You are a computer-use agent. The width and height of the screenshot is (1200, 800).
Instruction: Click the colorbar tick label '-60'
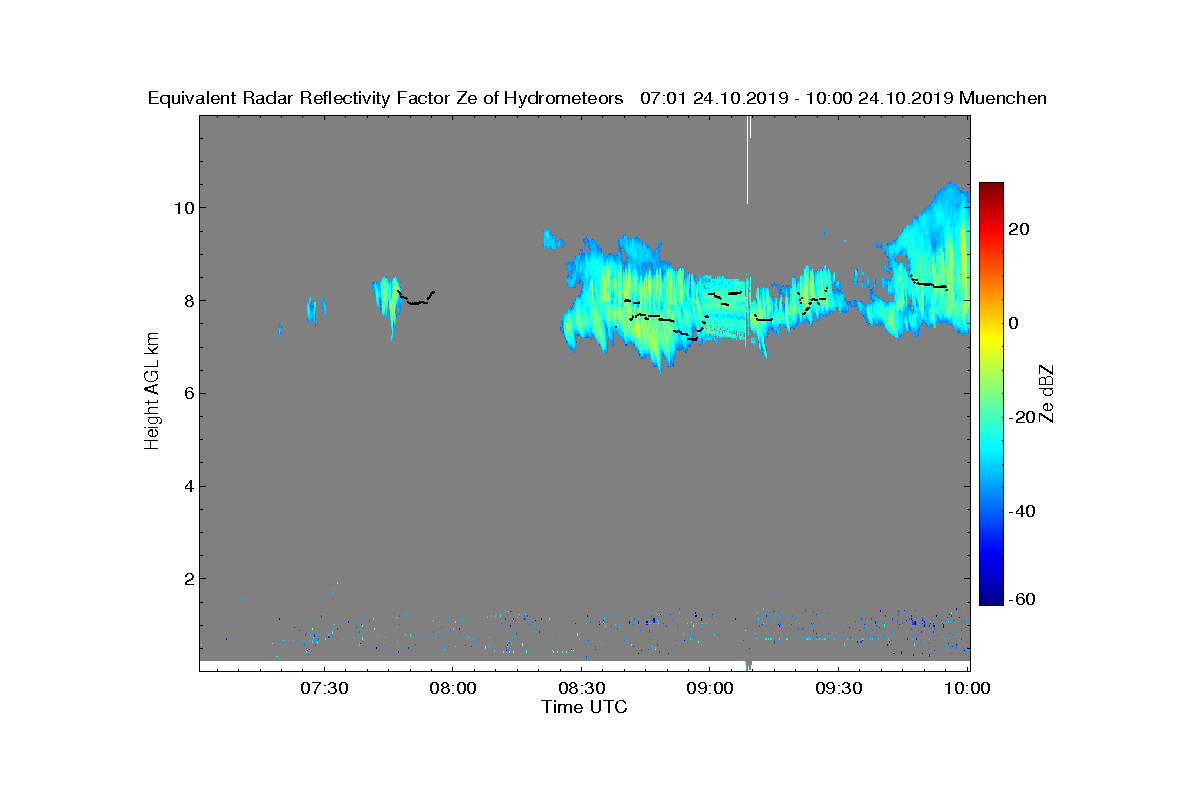pyautogui.click(x=1022, y=599)
